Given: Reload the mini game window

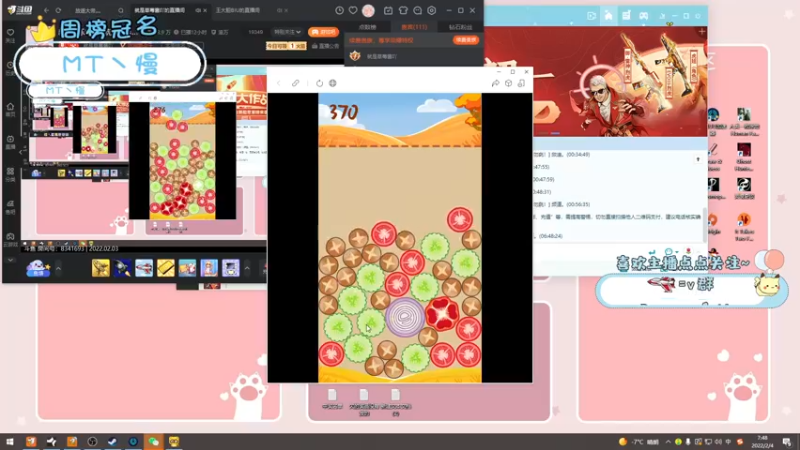Looking at the screenshot, I should pos(319,83).
